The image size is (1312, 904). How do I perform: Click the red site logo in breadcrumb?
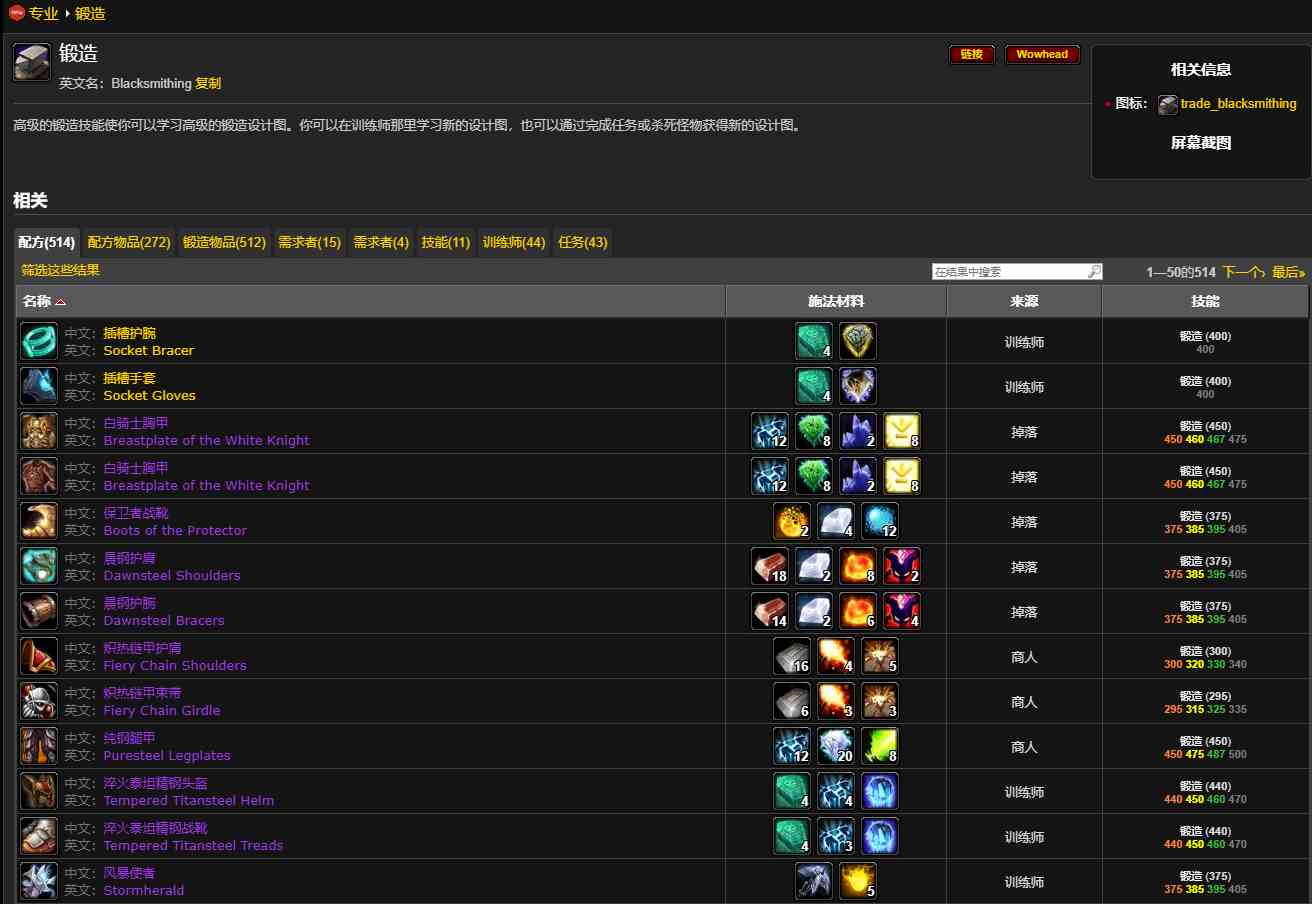click(x=17, y=13)
